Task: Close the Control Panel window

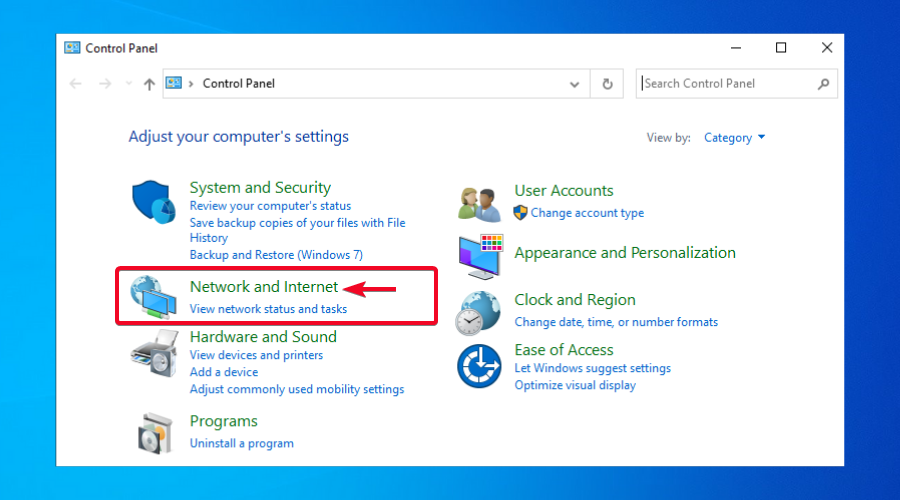Action: point(827,48)
